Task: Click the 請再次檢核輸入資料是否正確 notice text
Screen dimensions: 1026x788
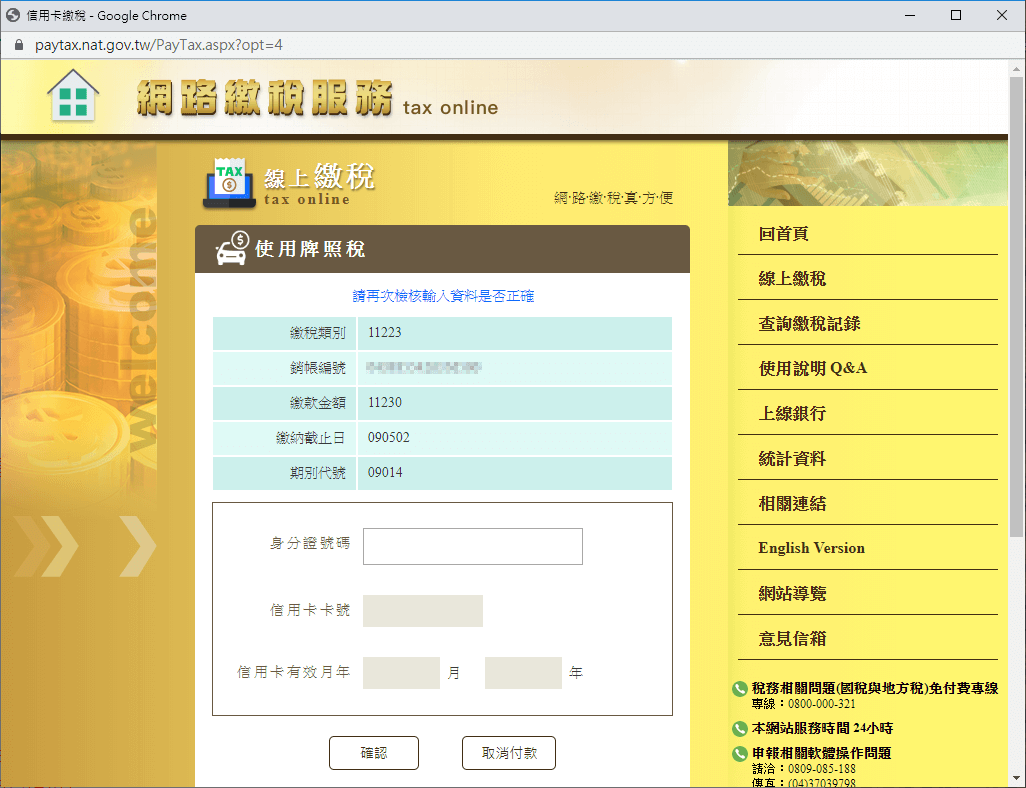Action: (443, 296)
